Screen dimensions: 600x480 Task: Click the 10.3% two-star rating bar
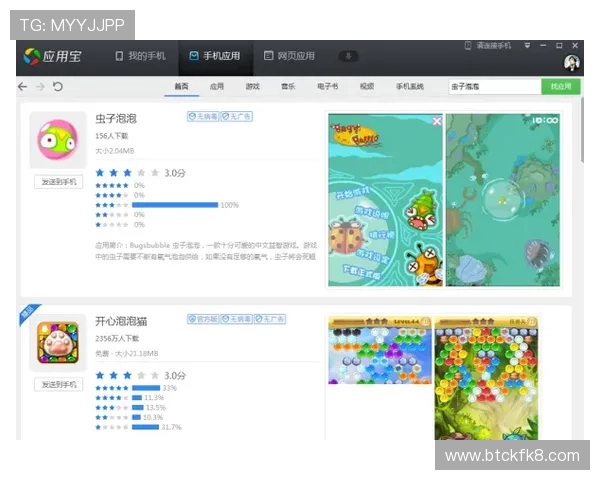137,417
